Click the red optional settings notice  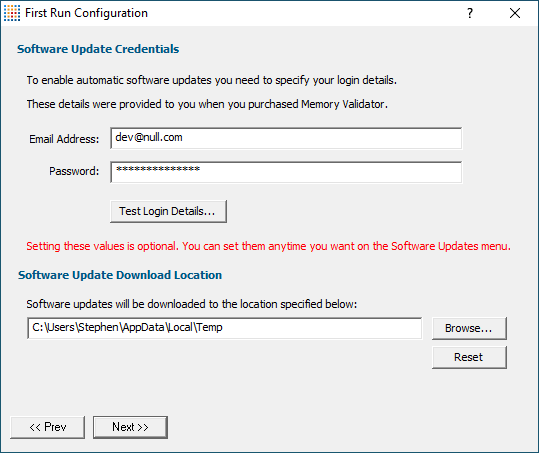[268, 246]
